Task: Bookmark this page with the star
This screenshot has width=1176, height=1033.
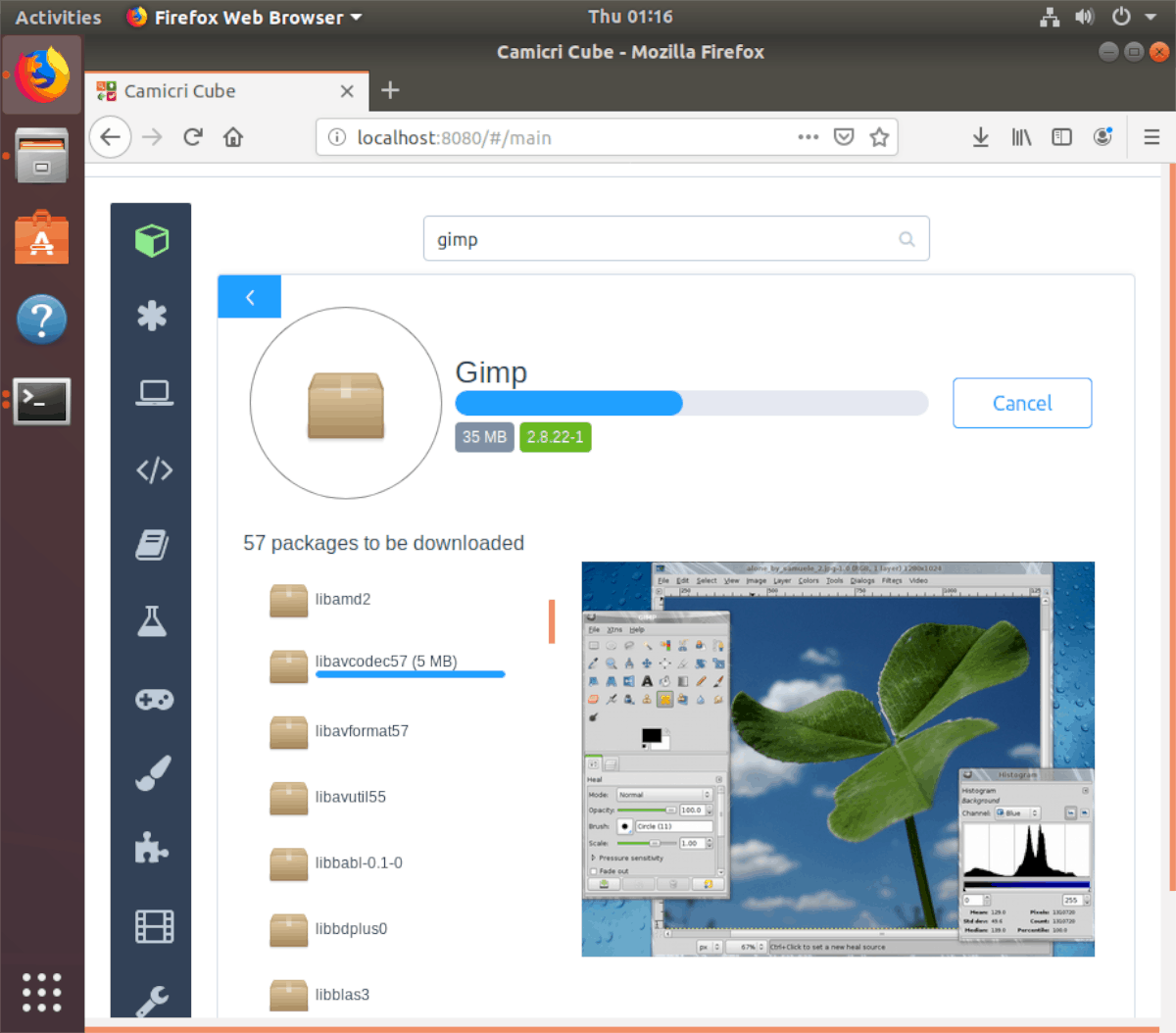Action: [879, 137]
